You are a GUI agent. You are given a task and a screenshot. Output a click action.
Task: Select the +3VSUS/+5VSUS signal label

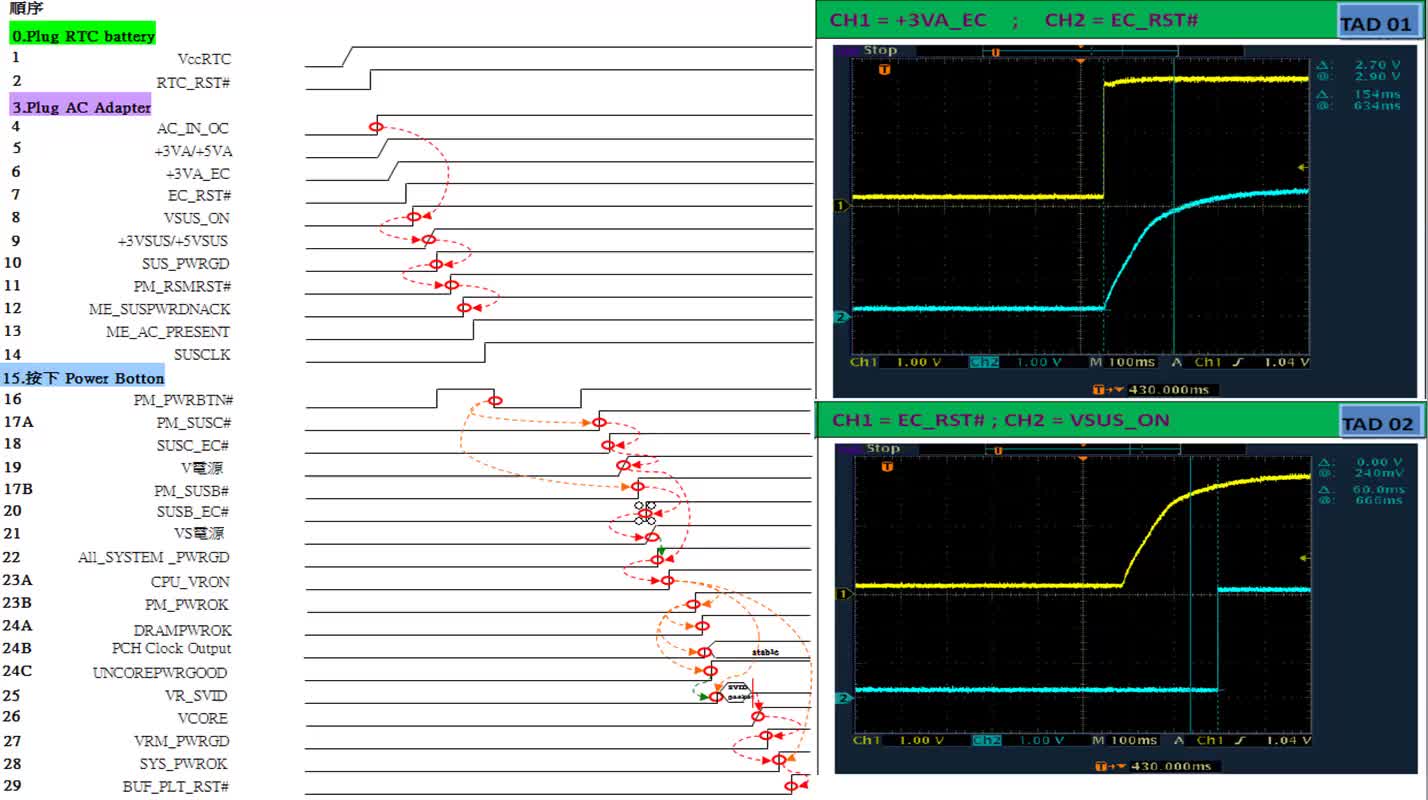172,241
